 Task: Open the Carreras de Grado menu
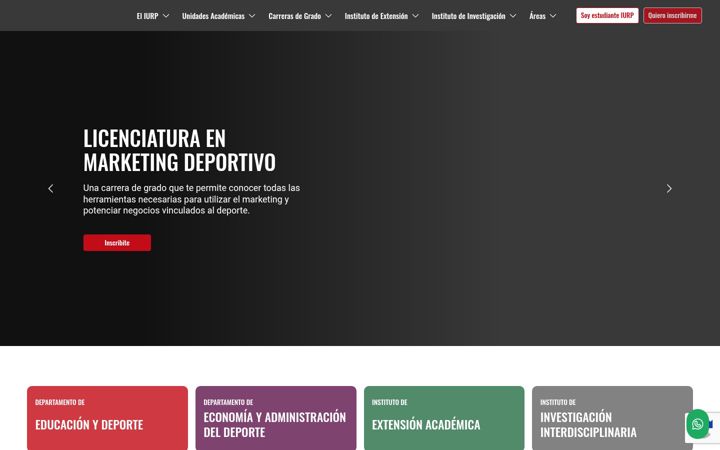pyautogui.click(x=294, y=16)
